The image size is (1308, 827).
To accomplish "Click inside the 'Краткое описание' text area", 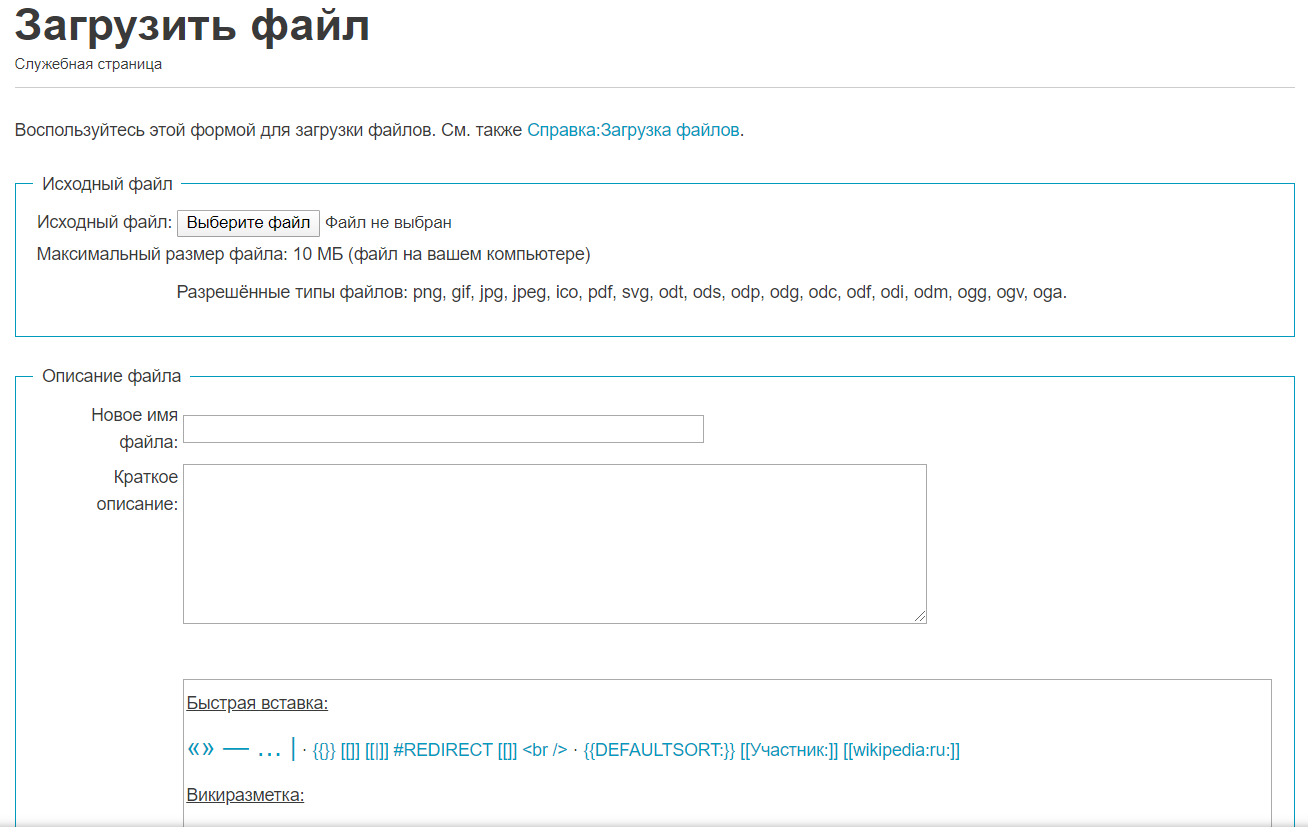I will pyautogui.click(x=555, y=544).
